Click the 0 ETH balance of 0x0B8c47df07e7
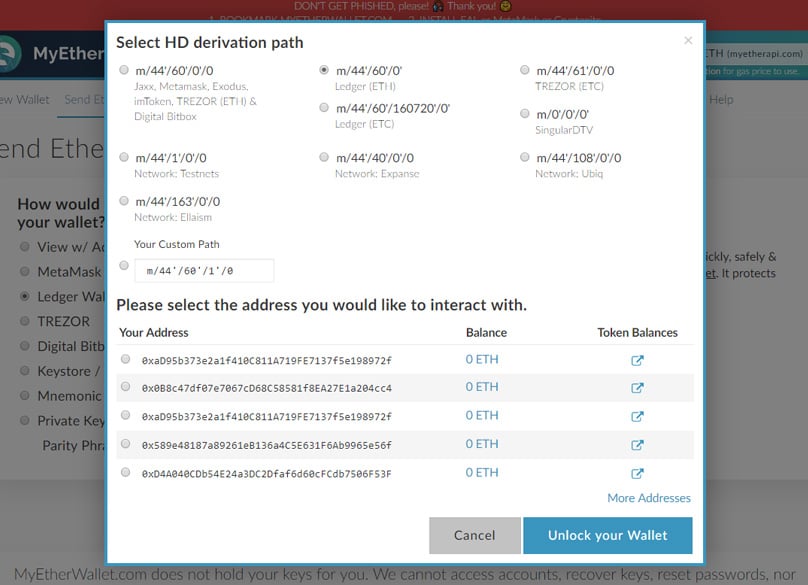808x585 pixels. click(482, 387)
